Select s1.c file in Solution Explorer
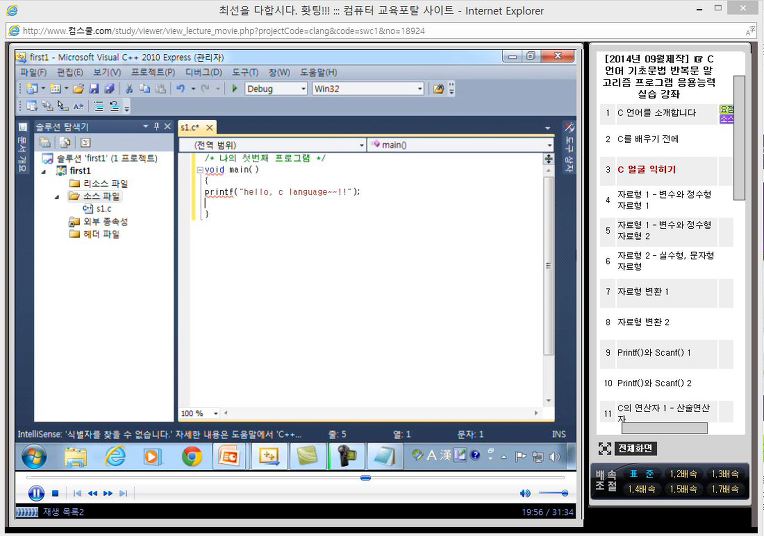 click(97, 209)
